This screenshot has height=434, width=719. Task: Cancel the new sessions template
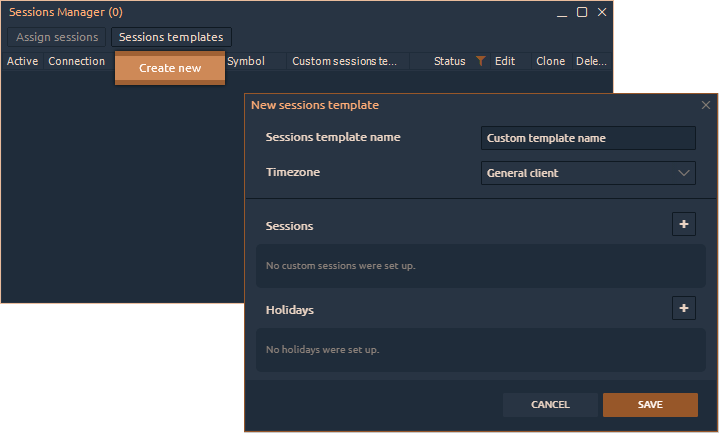(550, 405)
